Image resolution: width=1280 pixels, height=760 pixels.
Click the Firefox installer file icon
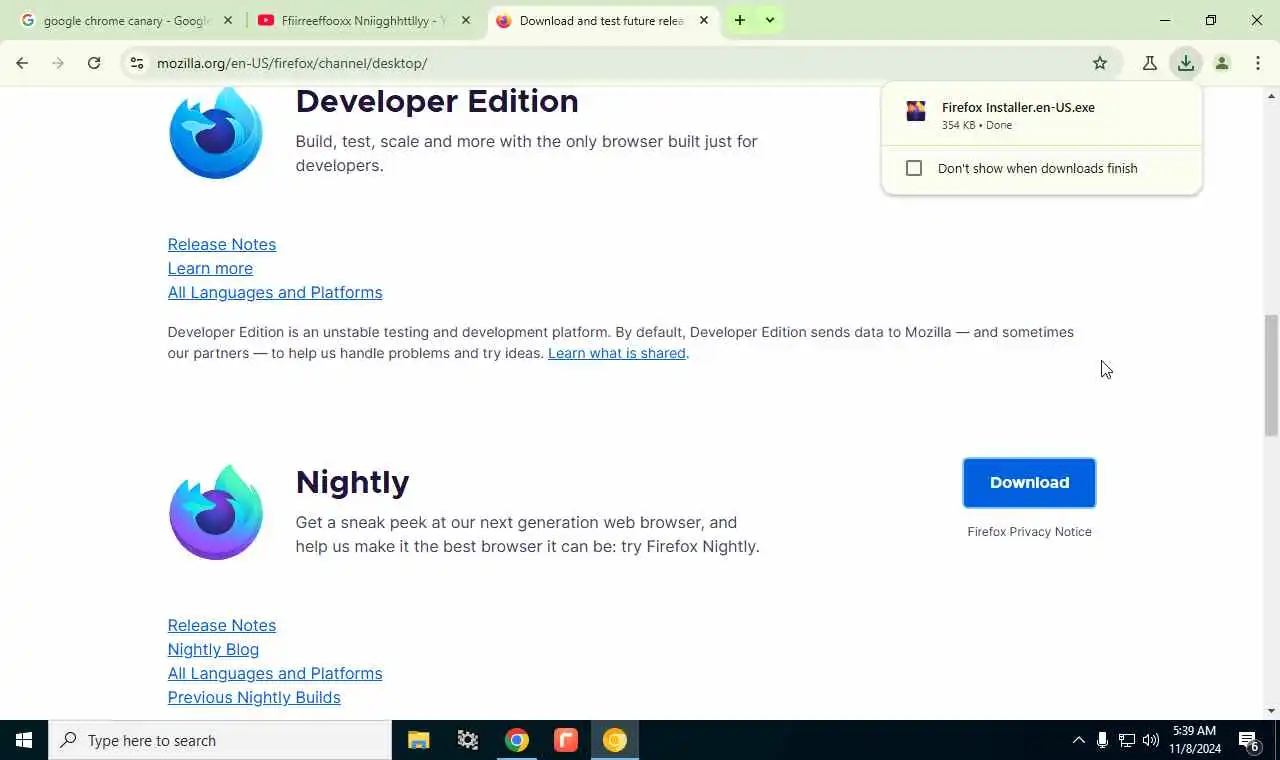click(x=916, y=112)
